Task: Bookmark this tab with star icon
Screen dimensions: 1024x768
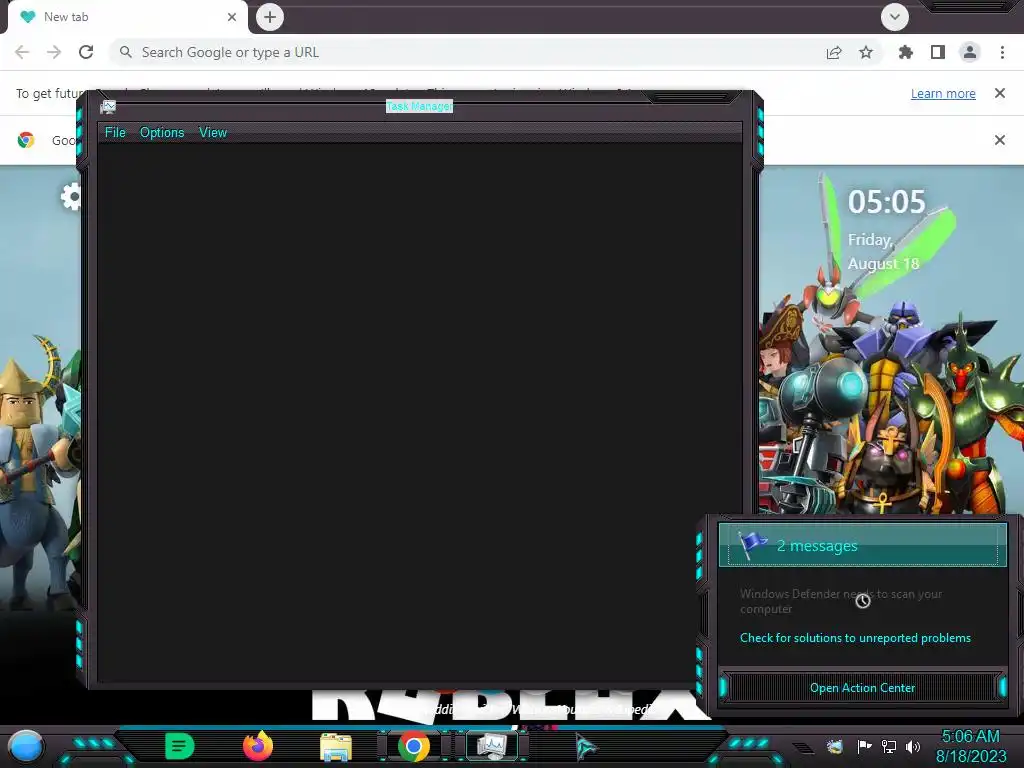Action: [x=866, y=52]
